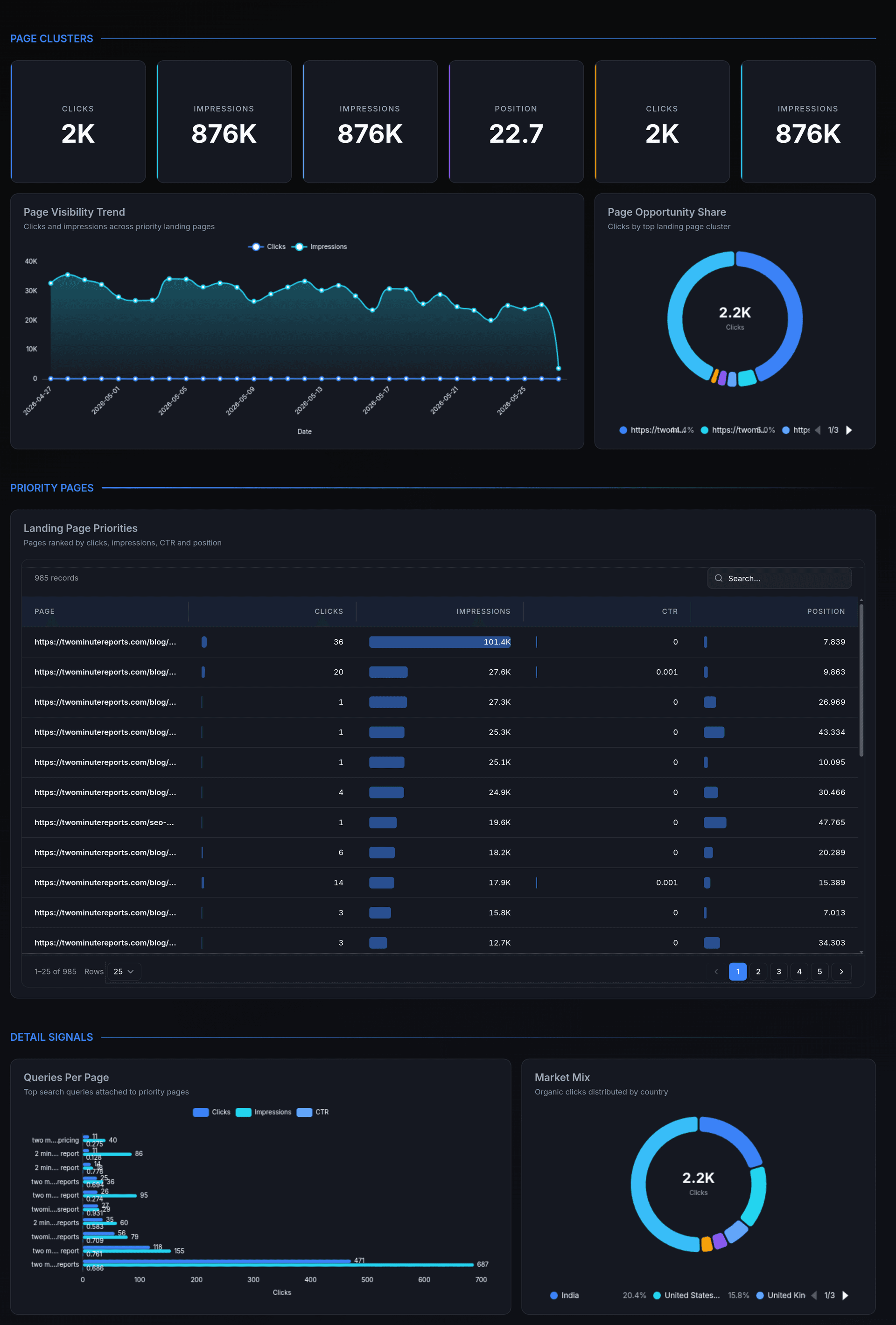Open the Rows per page dropdown
The height and width of the screenshot is (1325, 896).
(x=124, y=972)
